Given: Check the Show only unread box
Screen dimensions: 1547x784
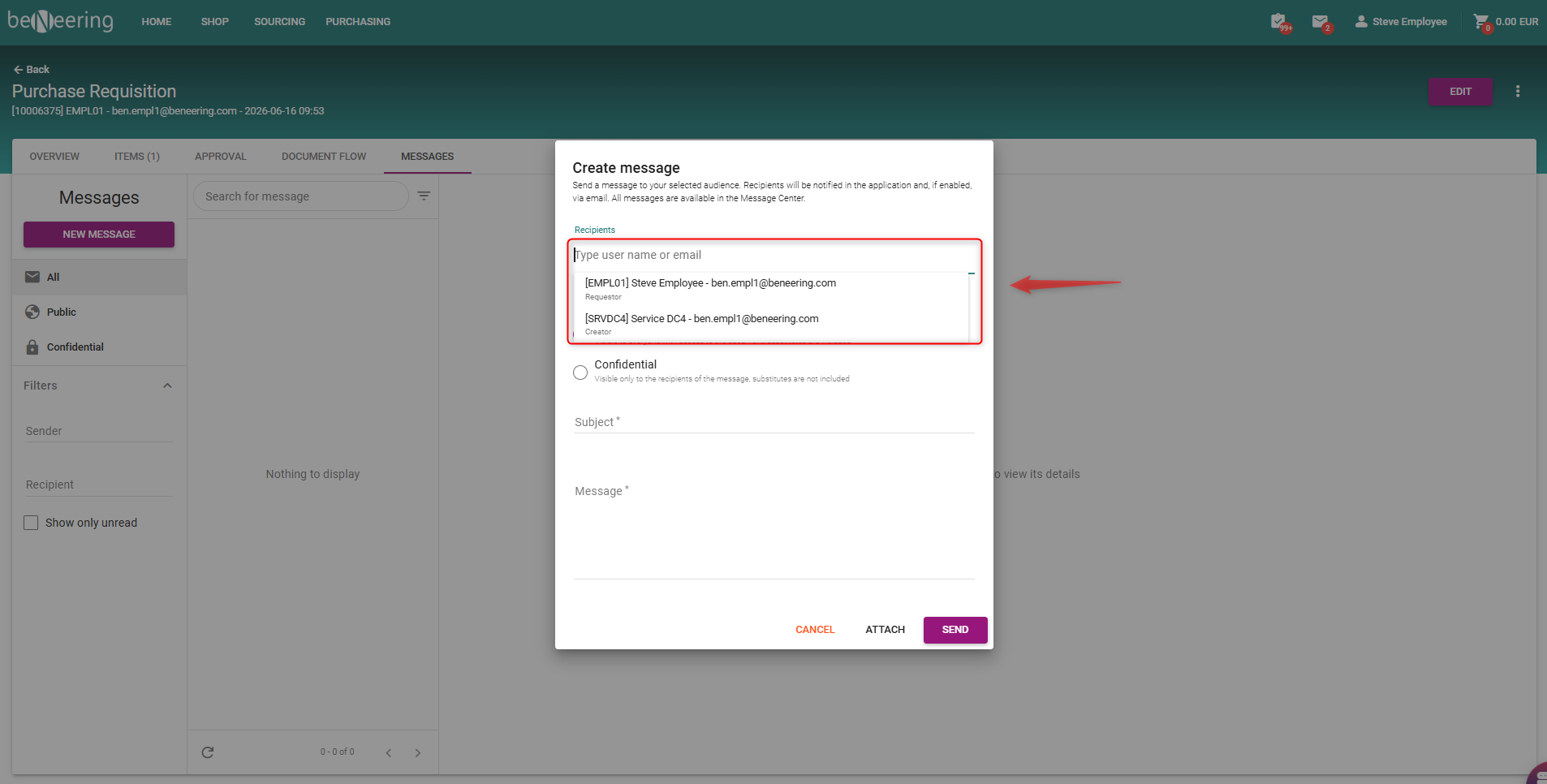Looking at the screenshot, I should click(x=31, y=523).
